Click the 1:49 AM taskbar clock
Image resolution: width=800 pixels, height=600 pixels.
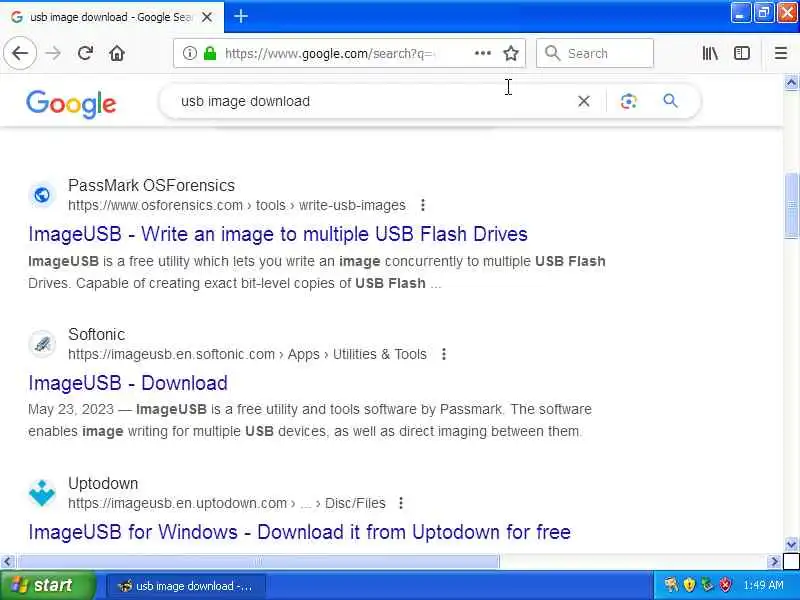click(763, 585)
